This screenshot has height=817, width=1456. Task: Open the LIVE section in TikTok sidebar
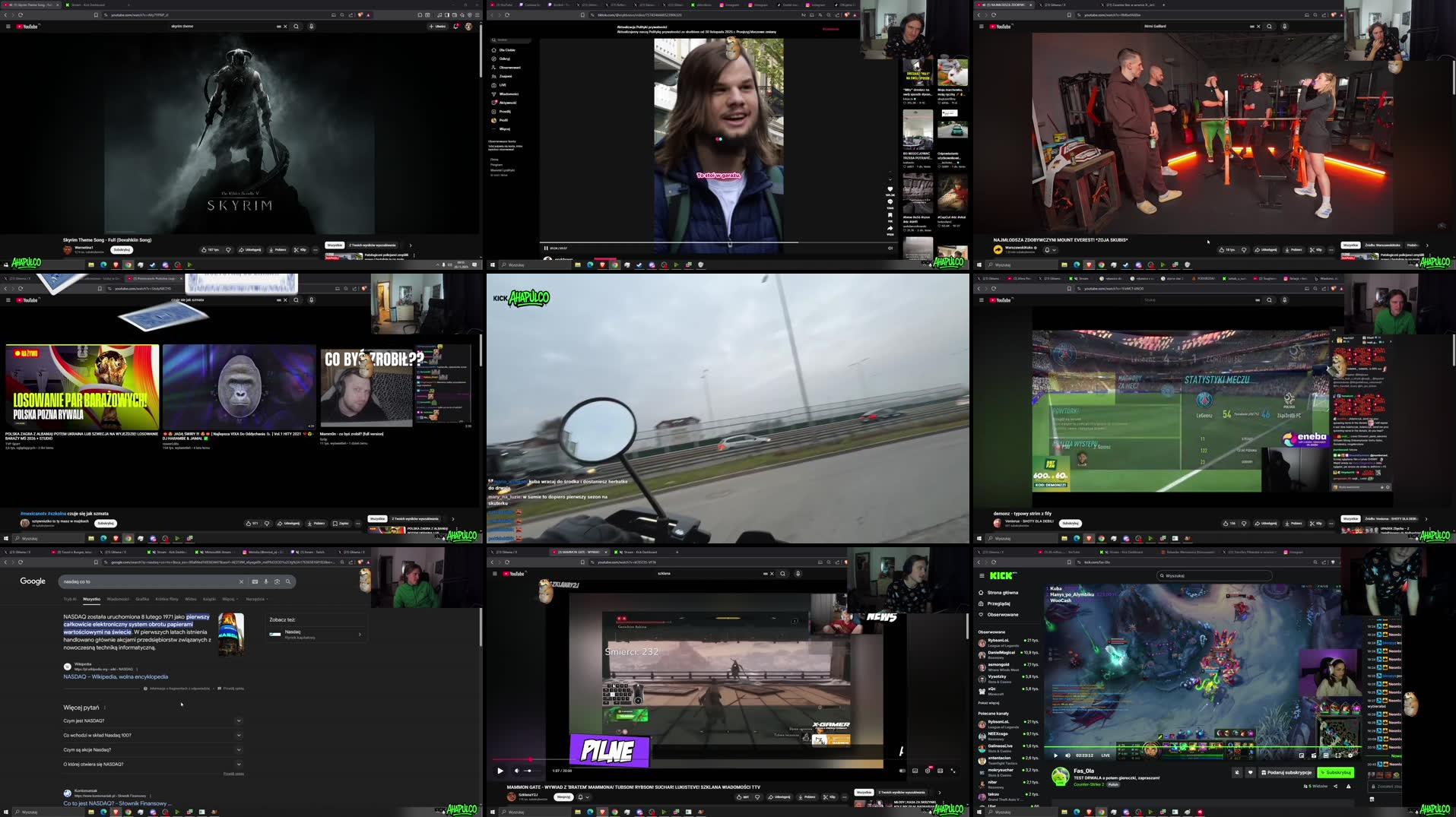pyautogui.click(x=503, y=85)
